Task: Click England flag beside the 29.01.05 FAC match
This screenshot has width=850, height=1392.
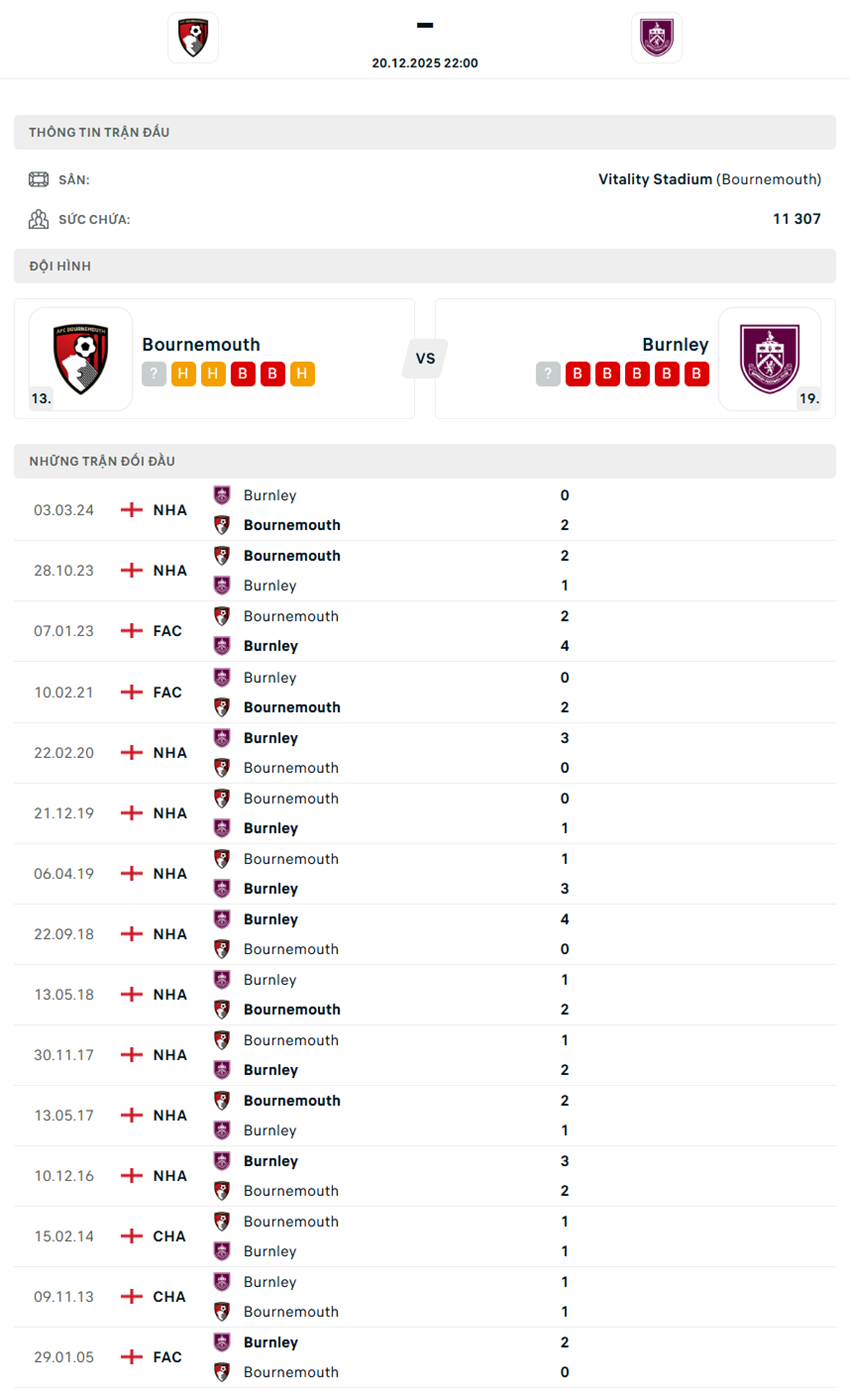Action: [x=129, y=1357]
